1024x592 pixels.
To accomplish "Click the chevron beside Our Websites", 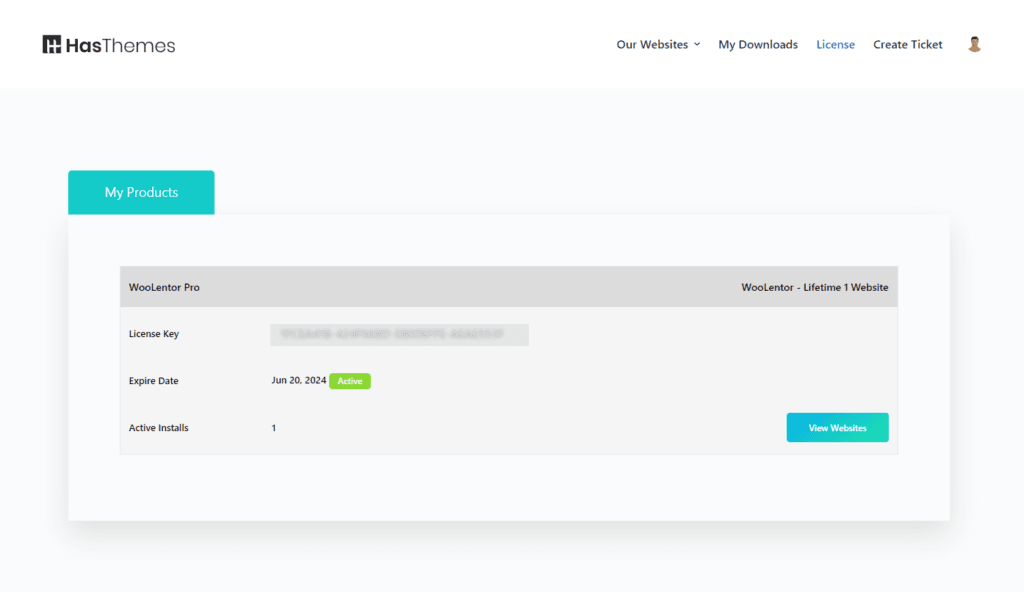I will coord(697,44).
